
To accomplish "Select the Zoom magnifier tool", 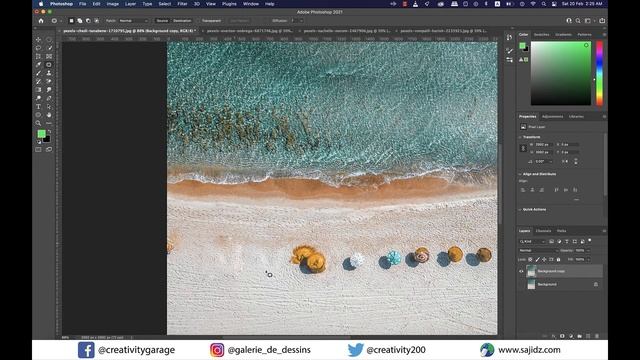I will pos(38,123).
